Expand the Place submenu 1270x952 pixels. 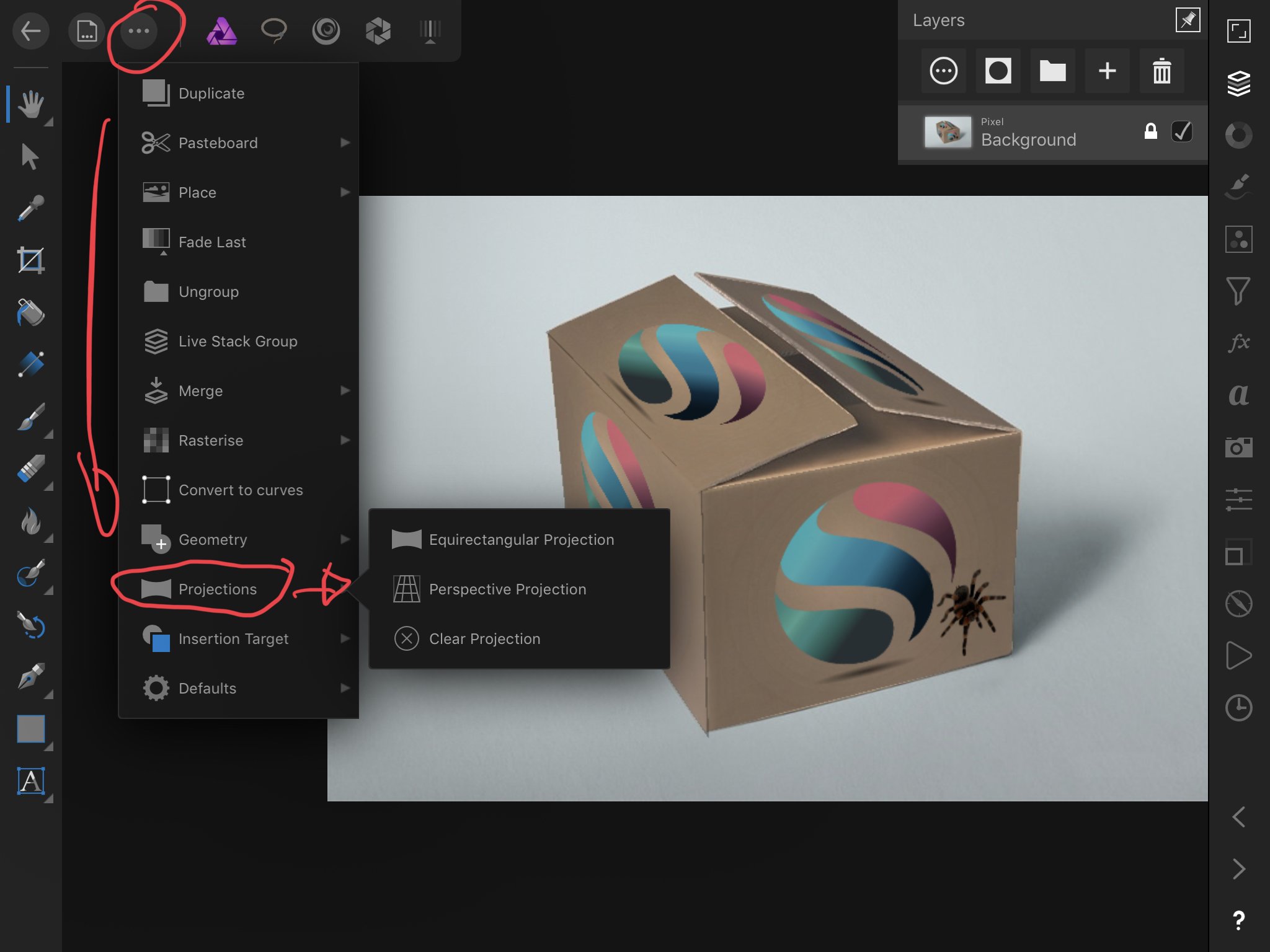click(x=239, y=192)
